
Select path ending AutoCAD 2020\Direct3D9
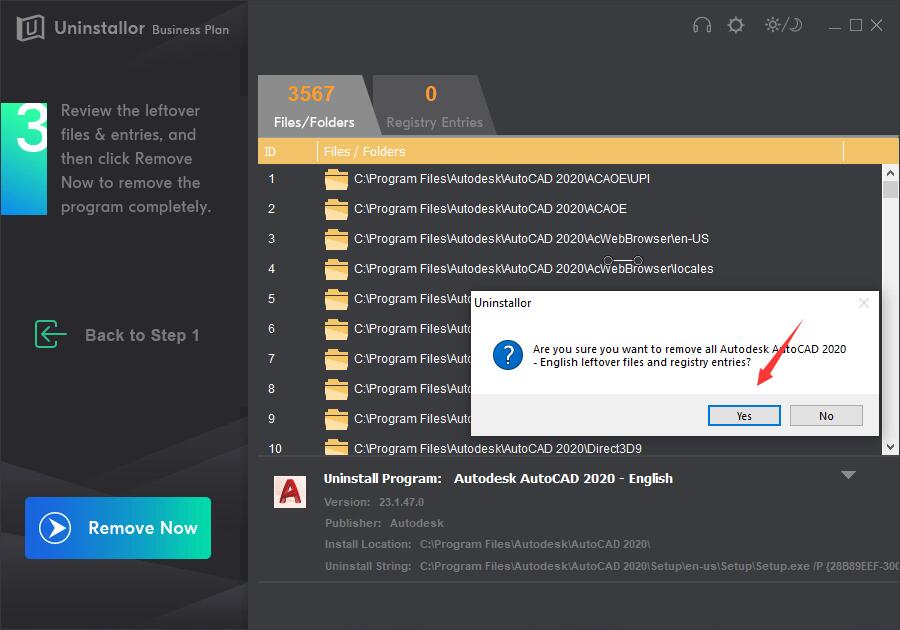pos(498,449)
